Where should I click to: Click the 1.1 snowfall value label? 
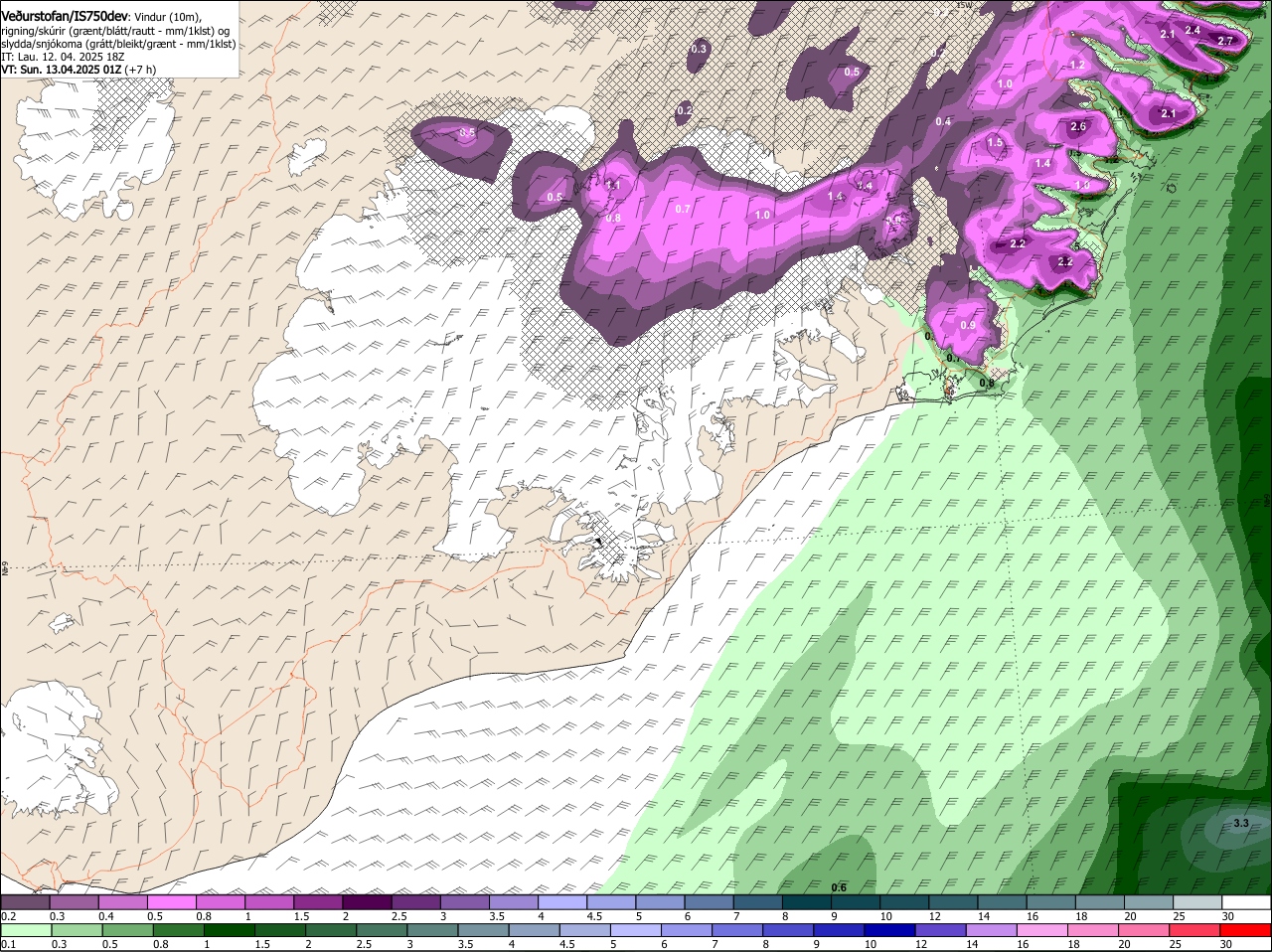click(x=613, y=185)
